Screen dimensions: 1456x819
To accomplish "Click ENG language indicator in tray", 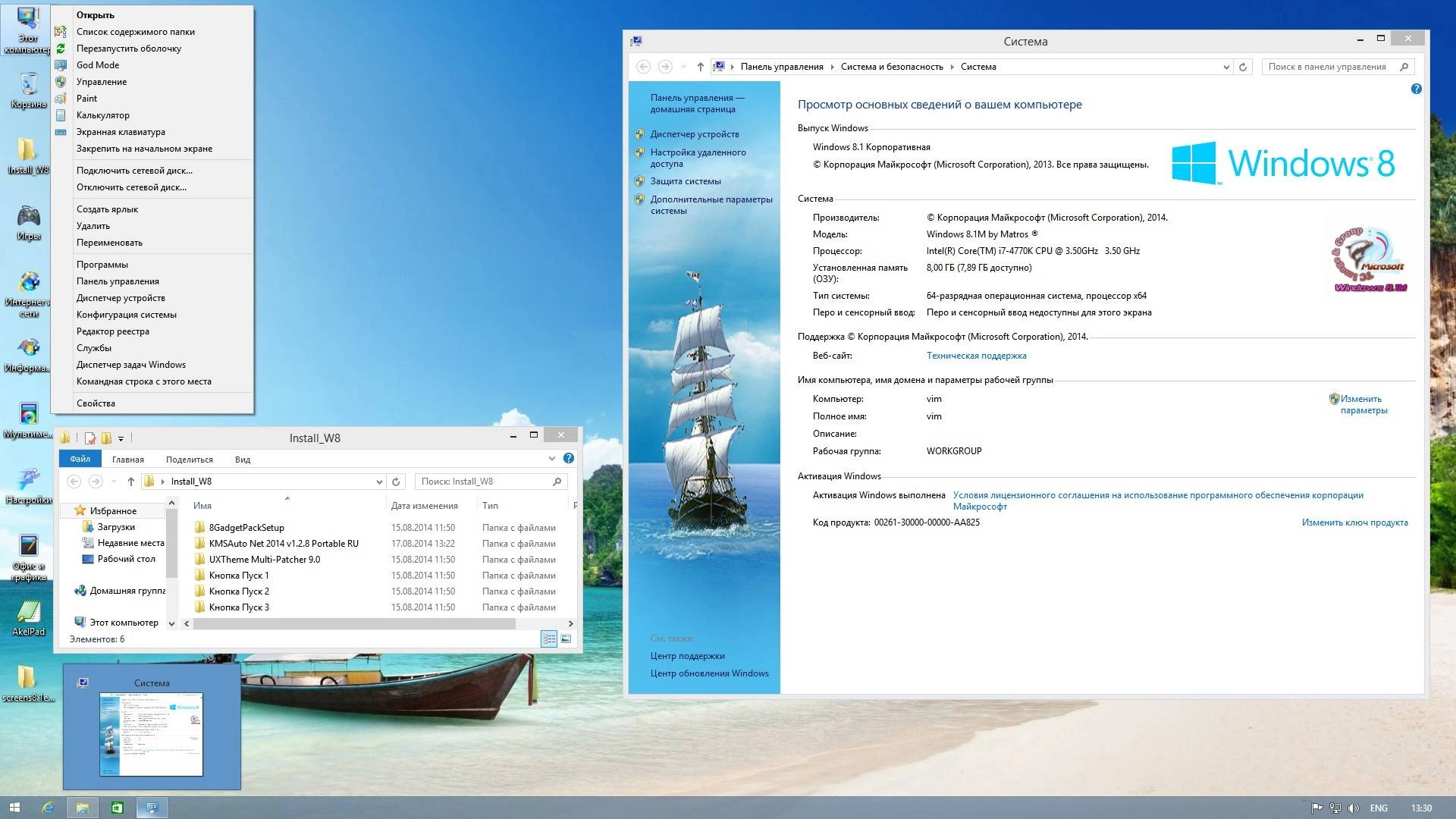I will pyautogui.click(x=1379, y=808).
